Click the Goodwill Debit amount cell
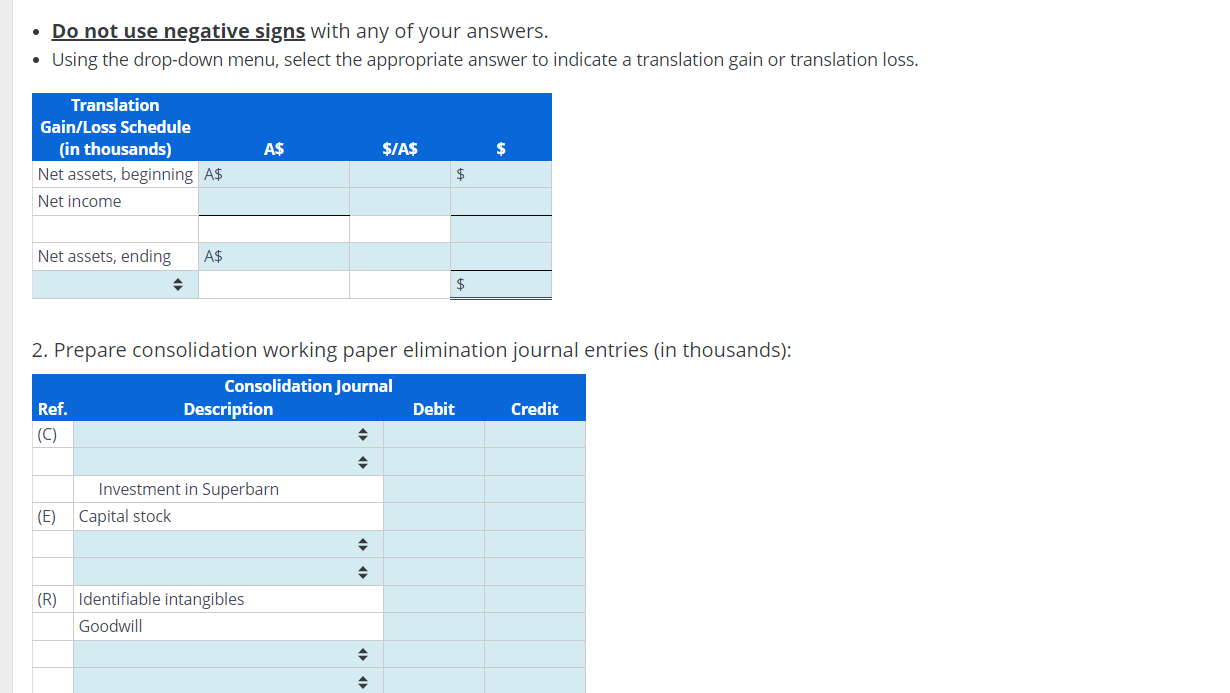 (x=433, y=626)
